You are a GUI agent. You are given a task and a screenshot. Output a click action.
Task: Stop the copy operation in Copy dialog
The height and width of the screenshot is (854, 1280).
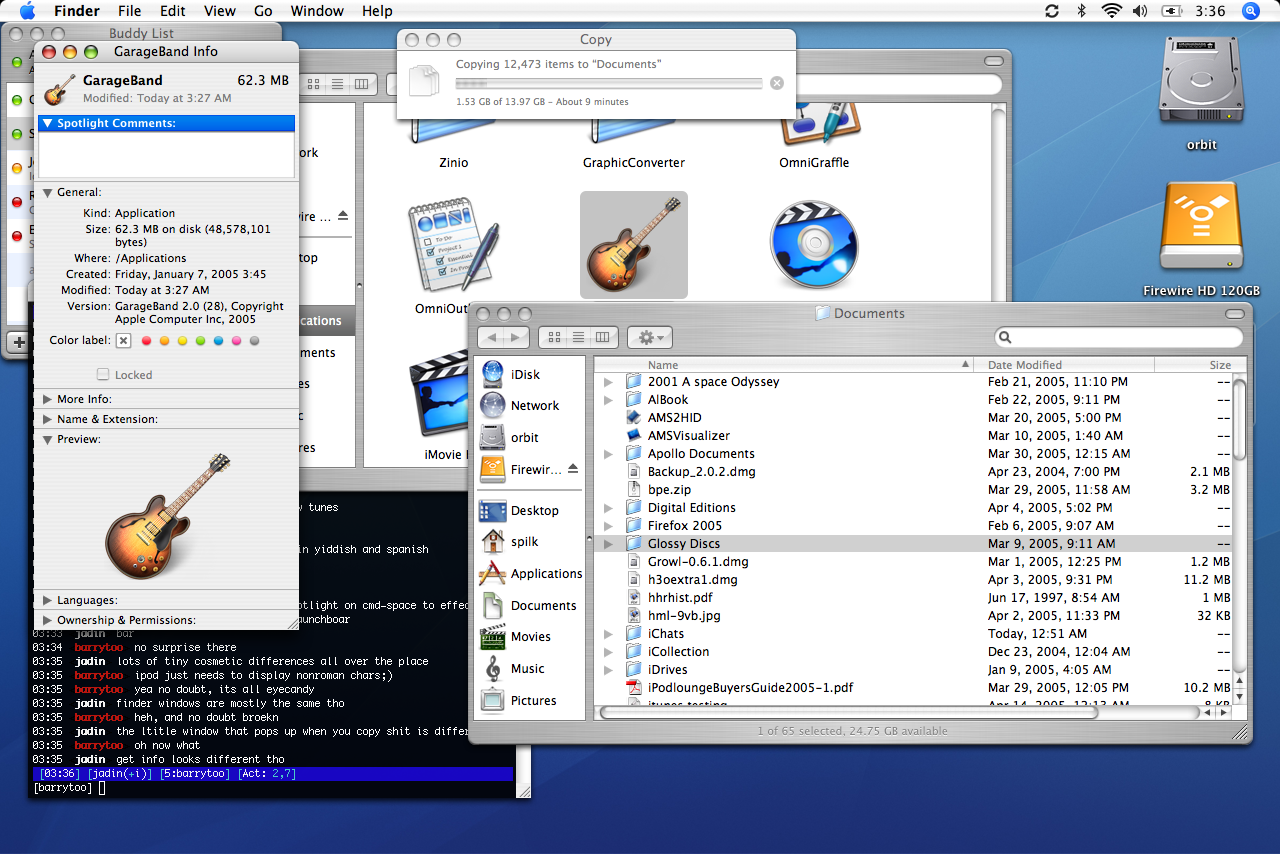pos(777,83)
